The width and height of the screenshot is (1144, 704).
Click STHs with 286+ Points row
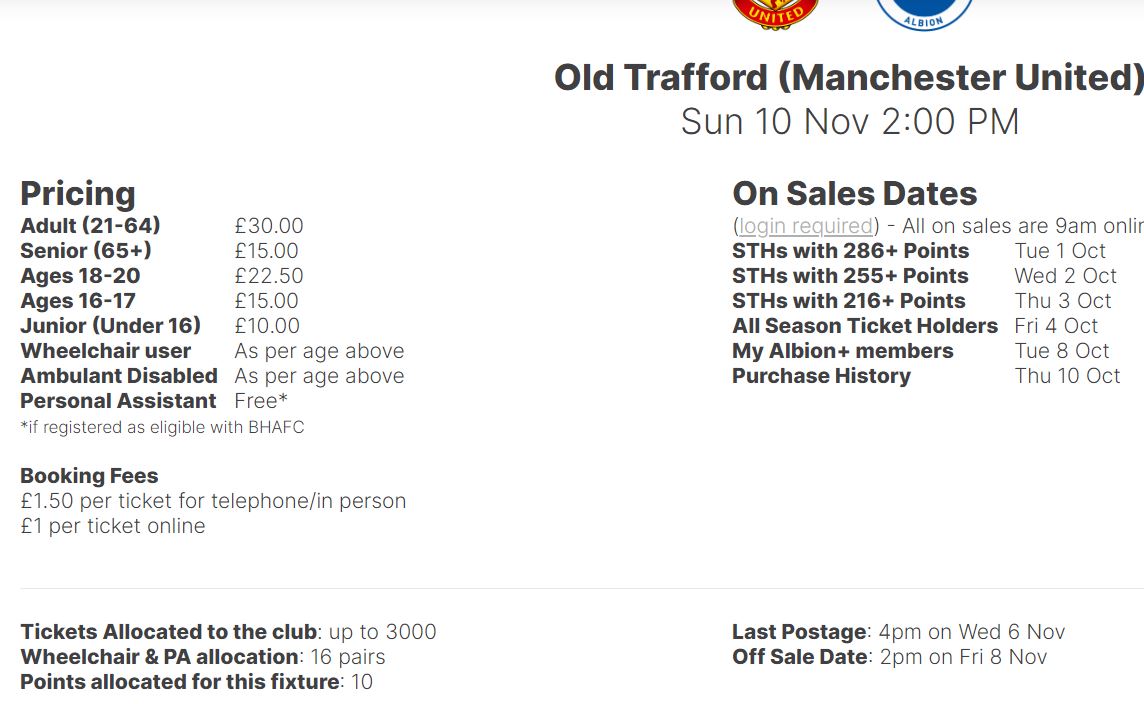coord(919,250)
